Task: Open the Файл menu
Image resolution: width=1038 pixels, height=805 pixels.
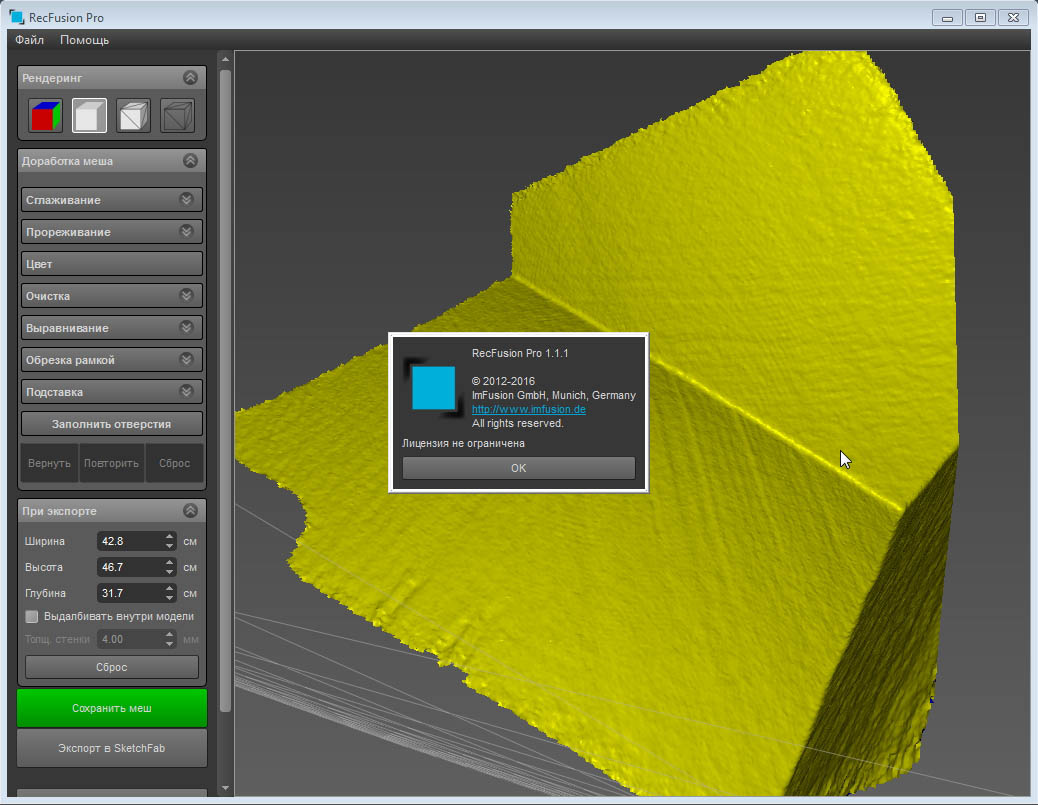Action: point(30,40)
